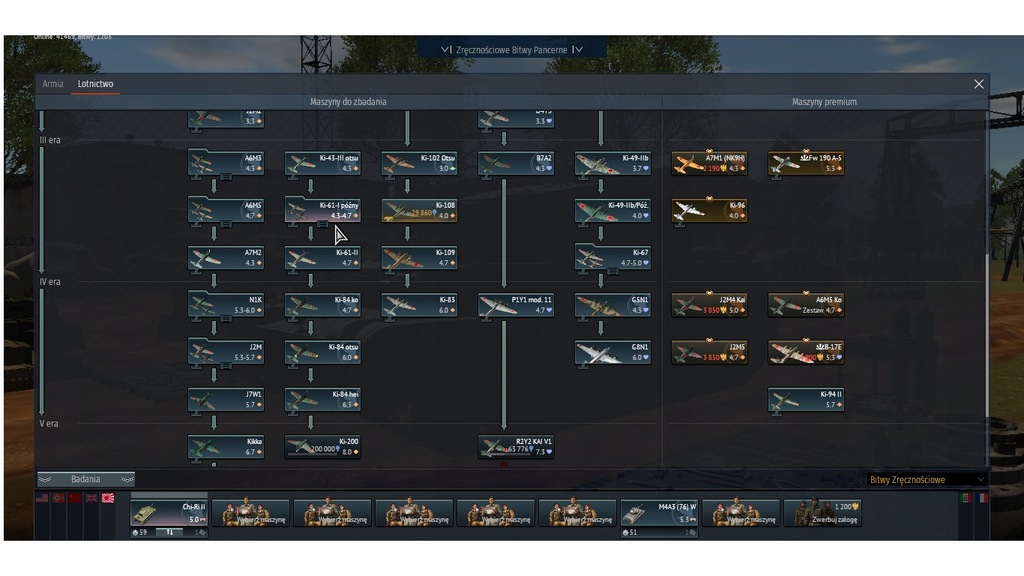Select the Ki-84 hei fighter

[323, 399]
